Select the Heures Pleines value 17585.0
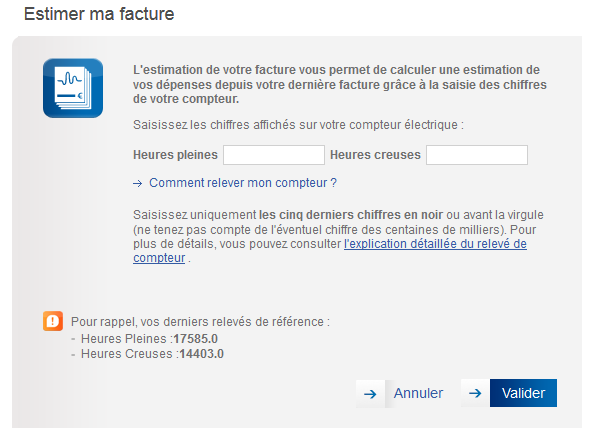This screenshot has height=435, width=590. [x=196, y=339]
